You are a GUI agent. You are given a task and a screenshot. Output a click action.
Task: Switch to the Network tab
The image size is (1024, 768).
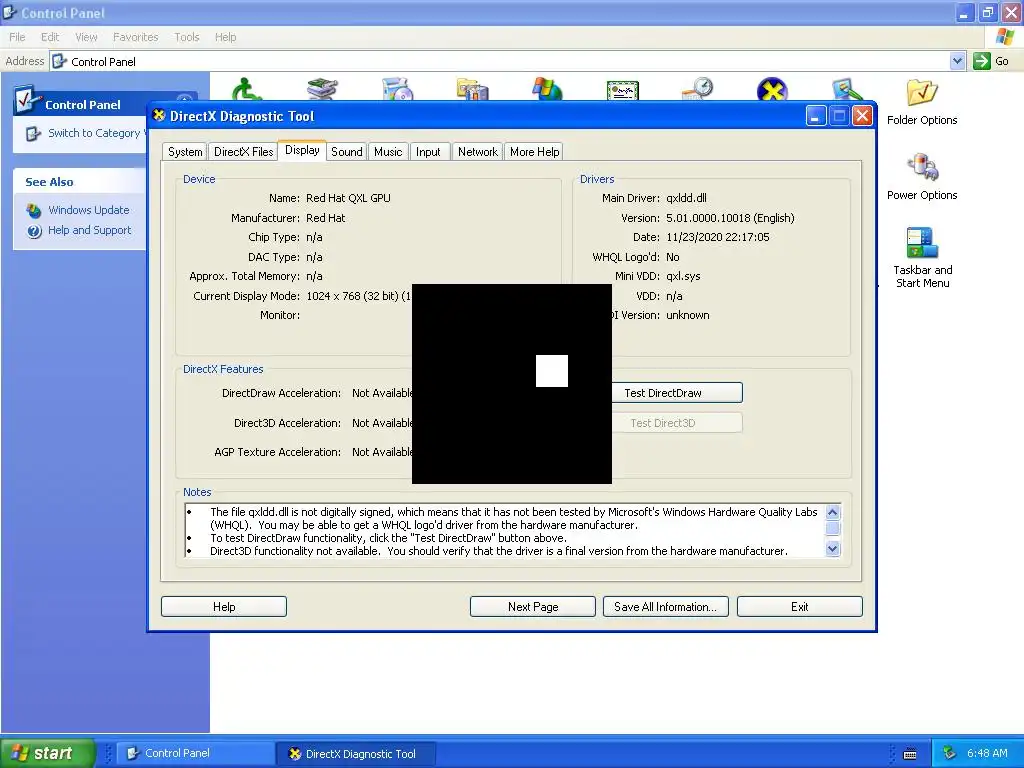pyautogui.click(x=477, y=152)
